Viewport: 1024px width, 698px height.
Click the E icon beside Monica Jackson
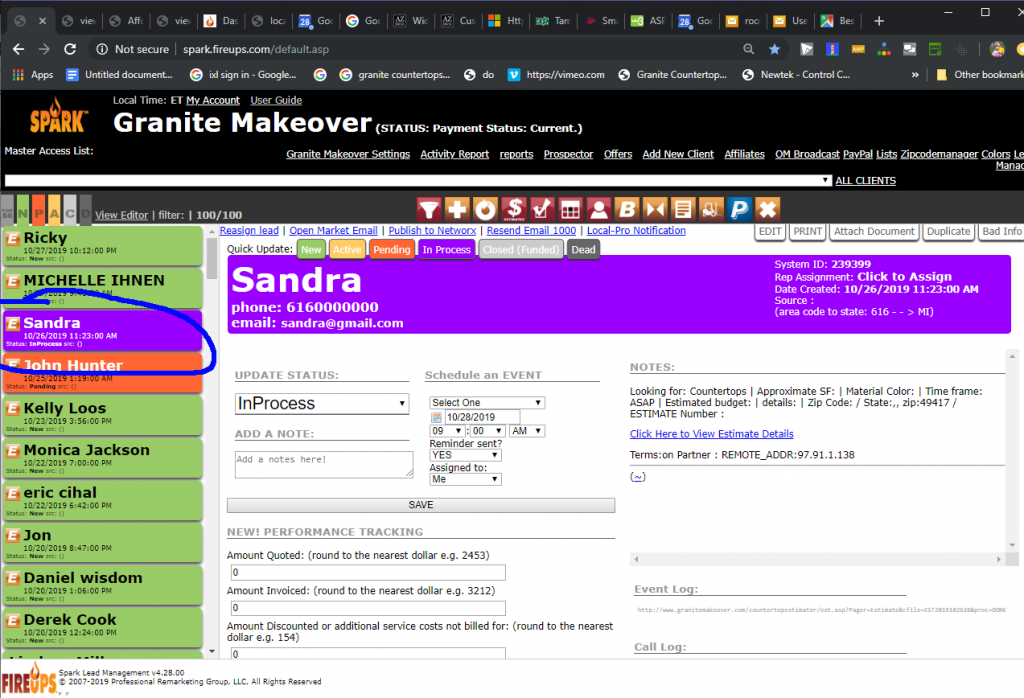tap(12, 451)
